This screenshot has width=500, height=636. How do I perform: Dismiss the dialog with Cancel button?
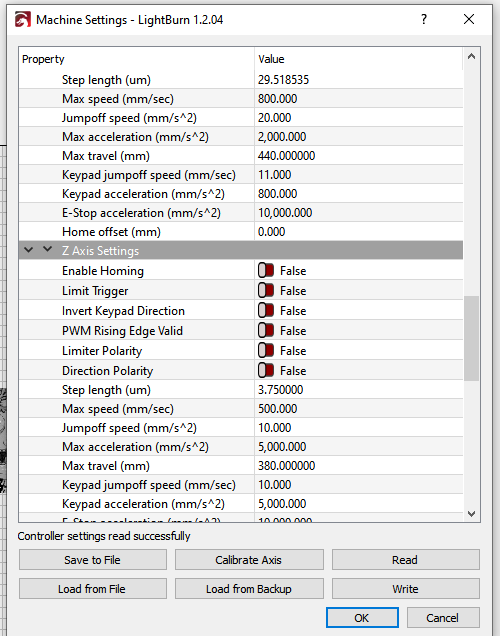pos(443,618)
